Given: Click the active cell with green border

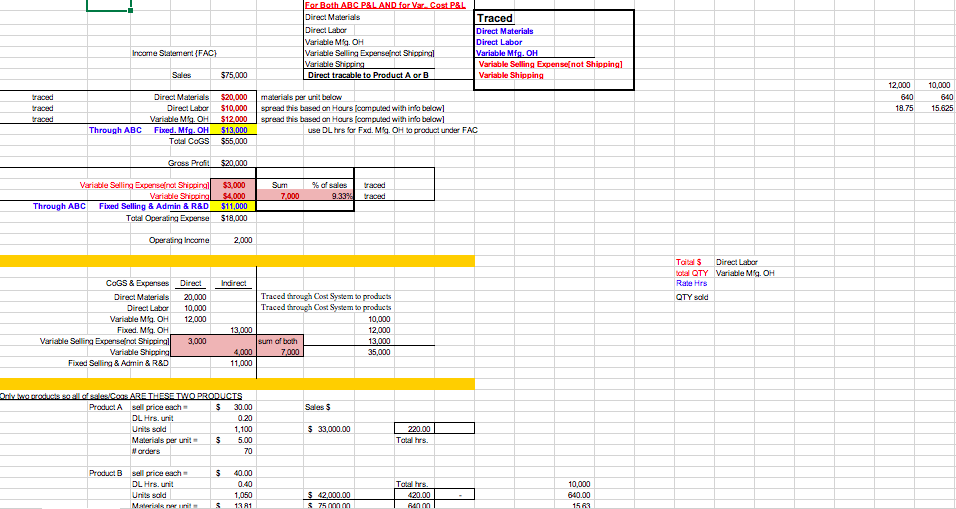Looking at the screenshot, I should (x=109, y=5).
